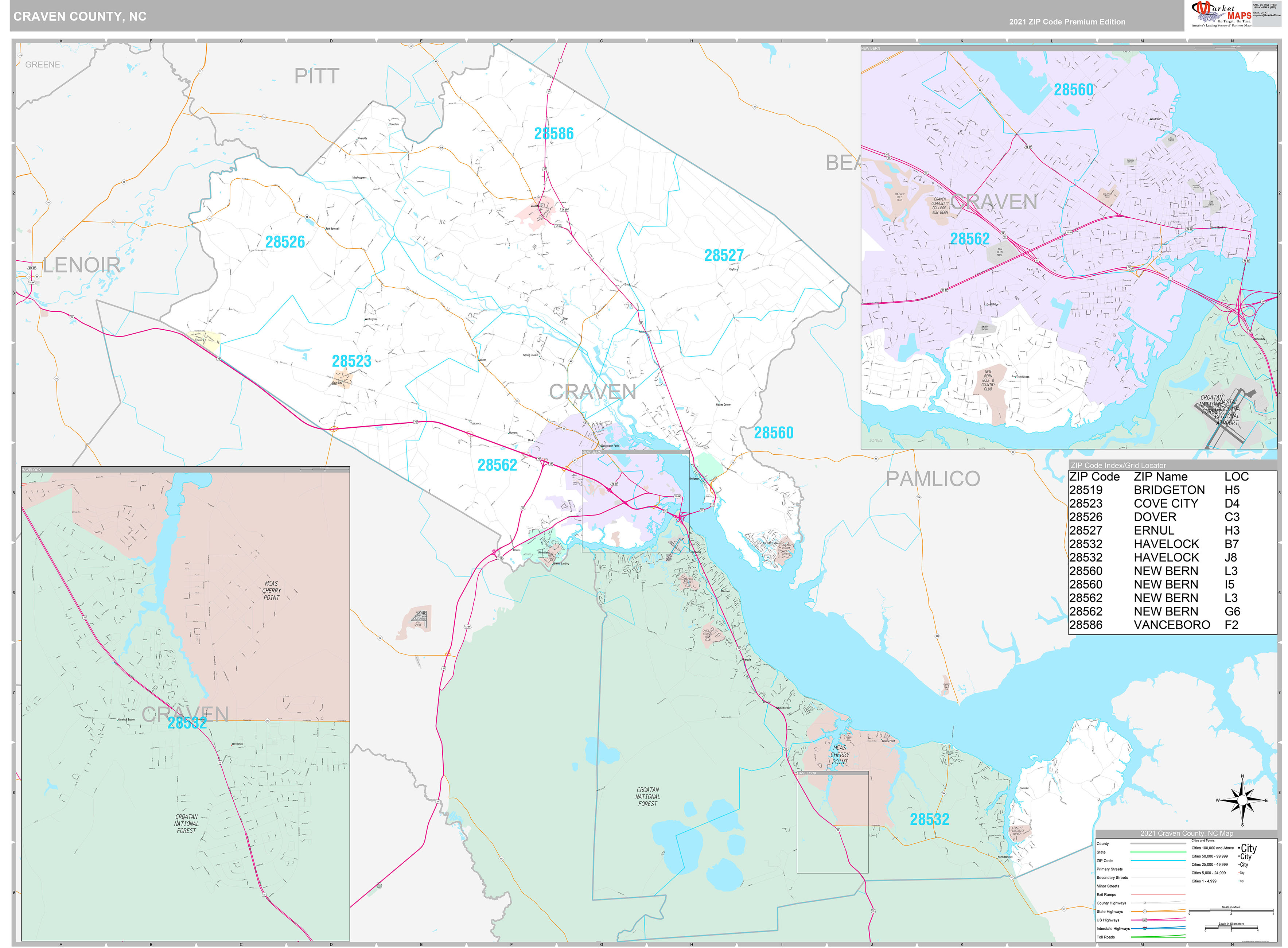Select the PAMLICO county label
The image size is (1288, 948).
933,479
